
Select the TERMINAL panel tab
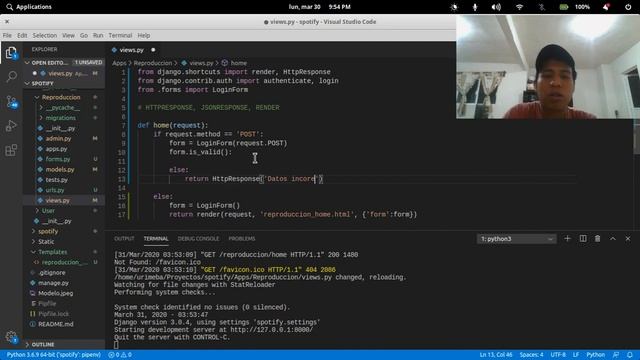coord(156,239)
